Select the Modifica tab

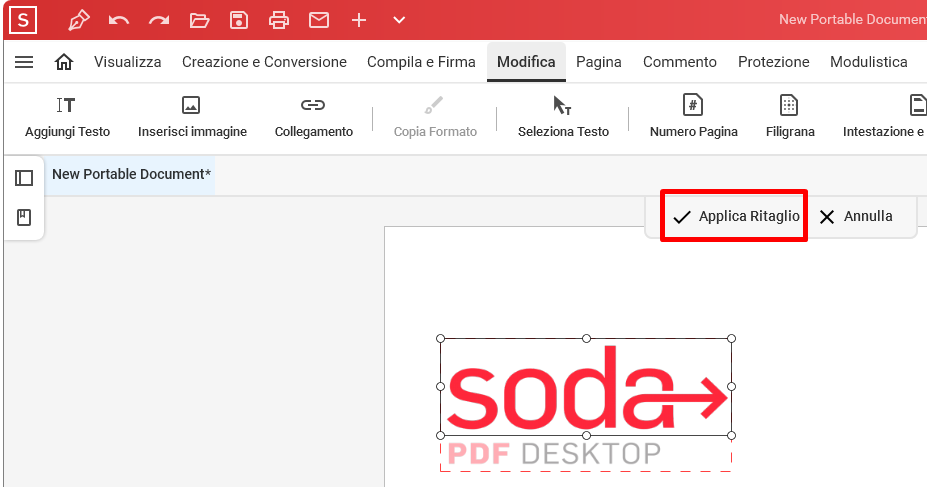click(526, 62)
